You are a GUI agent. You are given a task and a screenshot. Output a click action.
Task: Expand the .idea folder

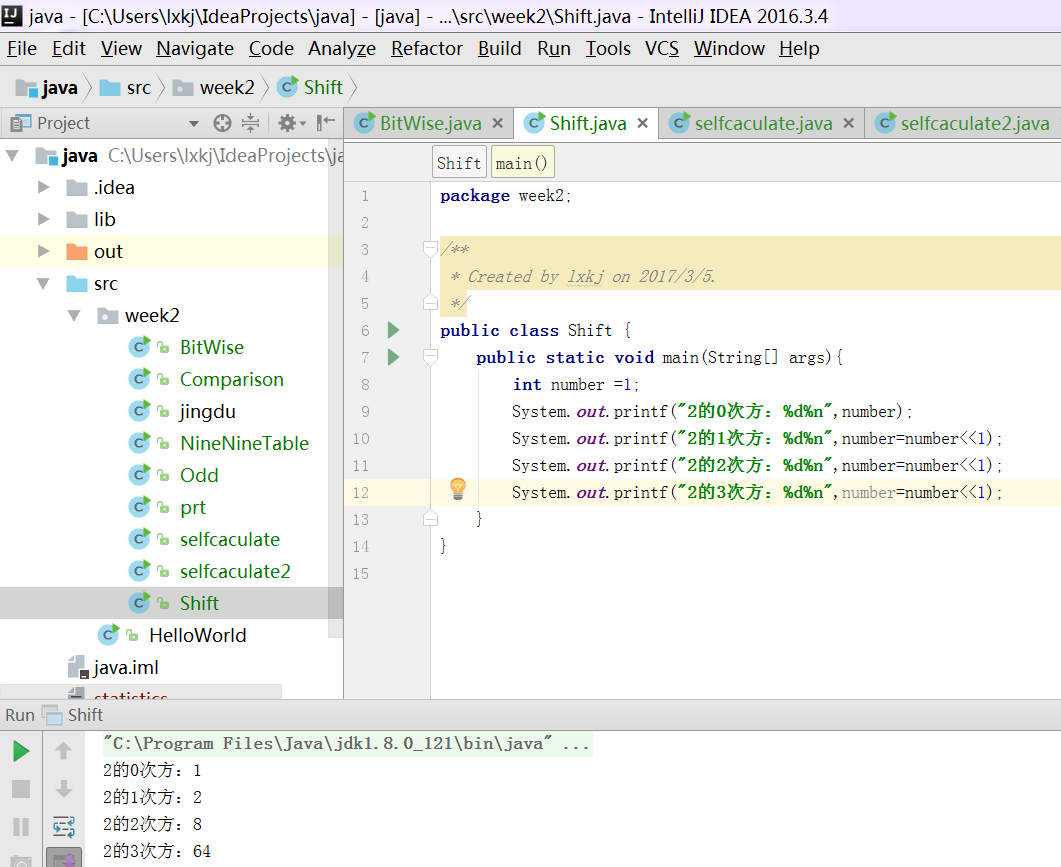(x=43, y=187)
